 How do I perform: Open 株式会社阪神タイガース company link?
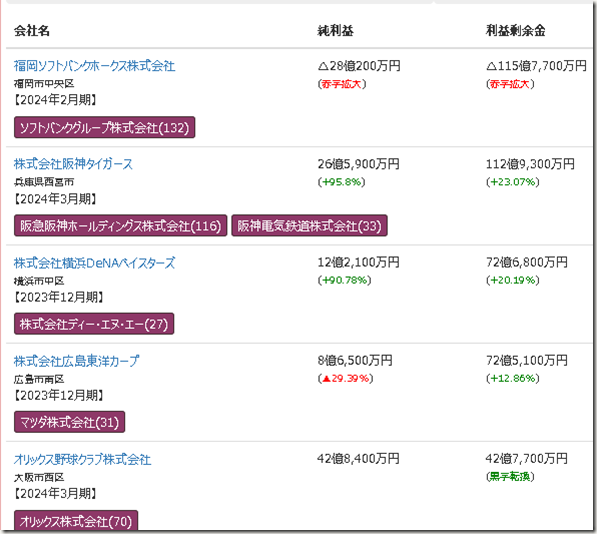click(73, 164)
